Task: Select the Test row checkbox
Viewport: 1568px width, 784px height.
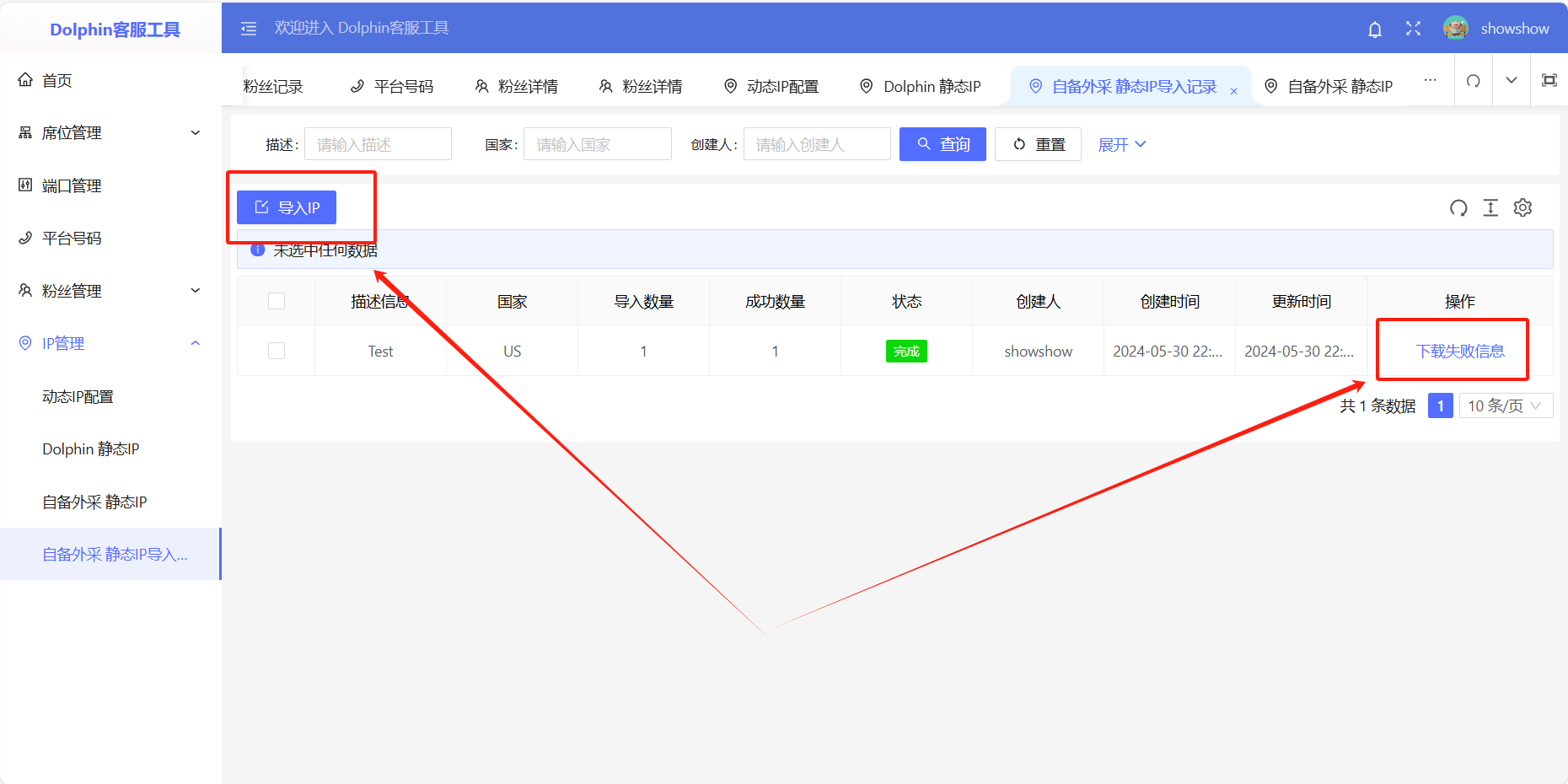Action: tap(277, 351)
